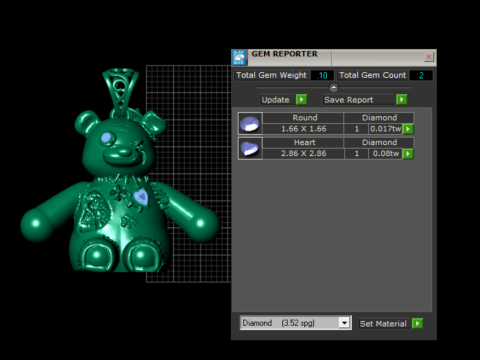Click the '1.66 X 1.66' size cell
This screenshot has height=360, width=480.
click(303, 129)
